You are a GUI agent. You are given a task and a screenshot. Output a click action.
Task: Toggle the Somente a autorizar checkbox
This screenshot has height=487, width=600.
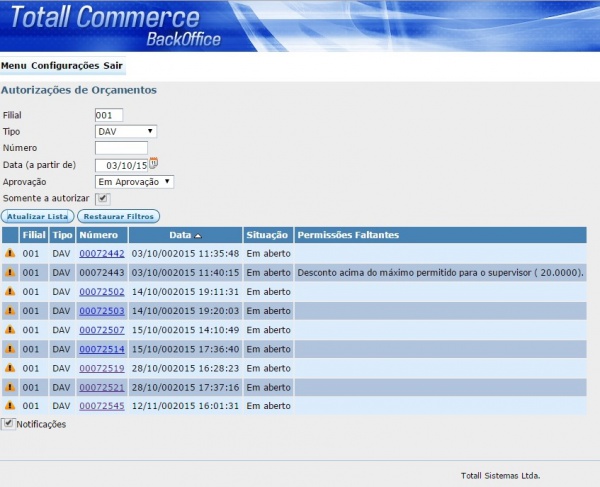pyautogui.click(x=102, y=199)
